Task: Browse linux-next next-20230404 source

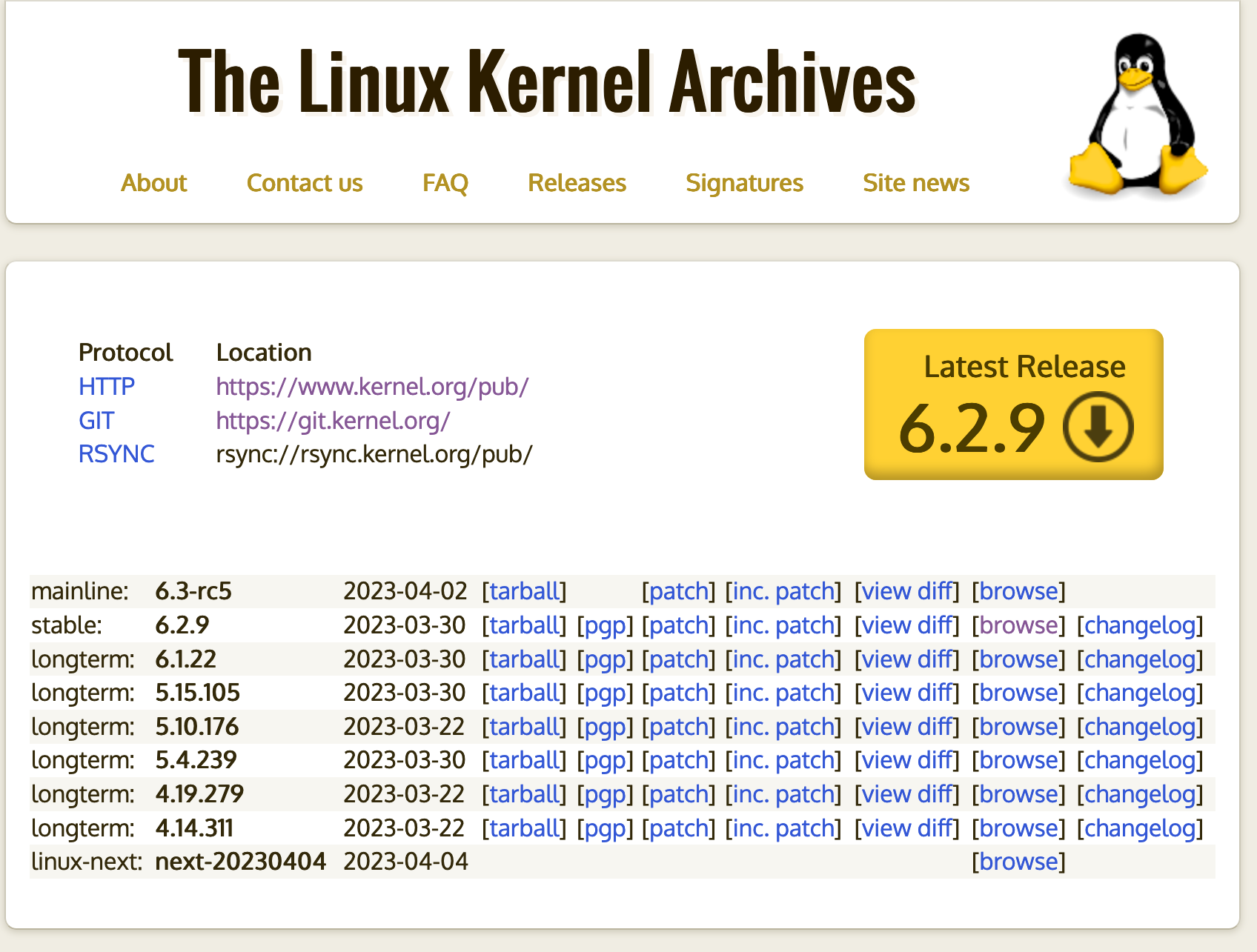Action: [x=1019, y=862]
